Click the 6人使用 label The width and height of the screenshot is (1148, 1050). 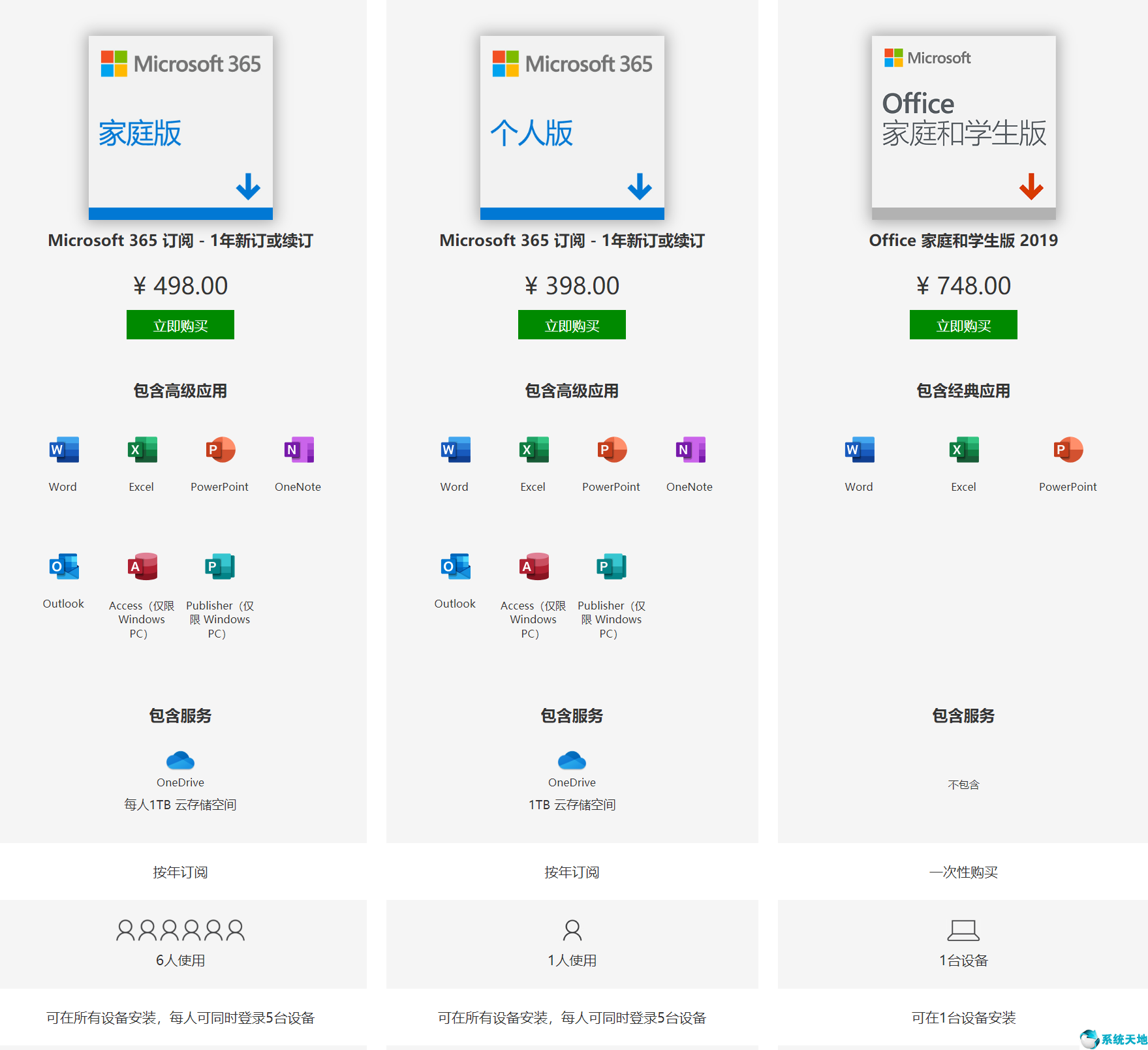pyautogui.click(x=180, y=961)
